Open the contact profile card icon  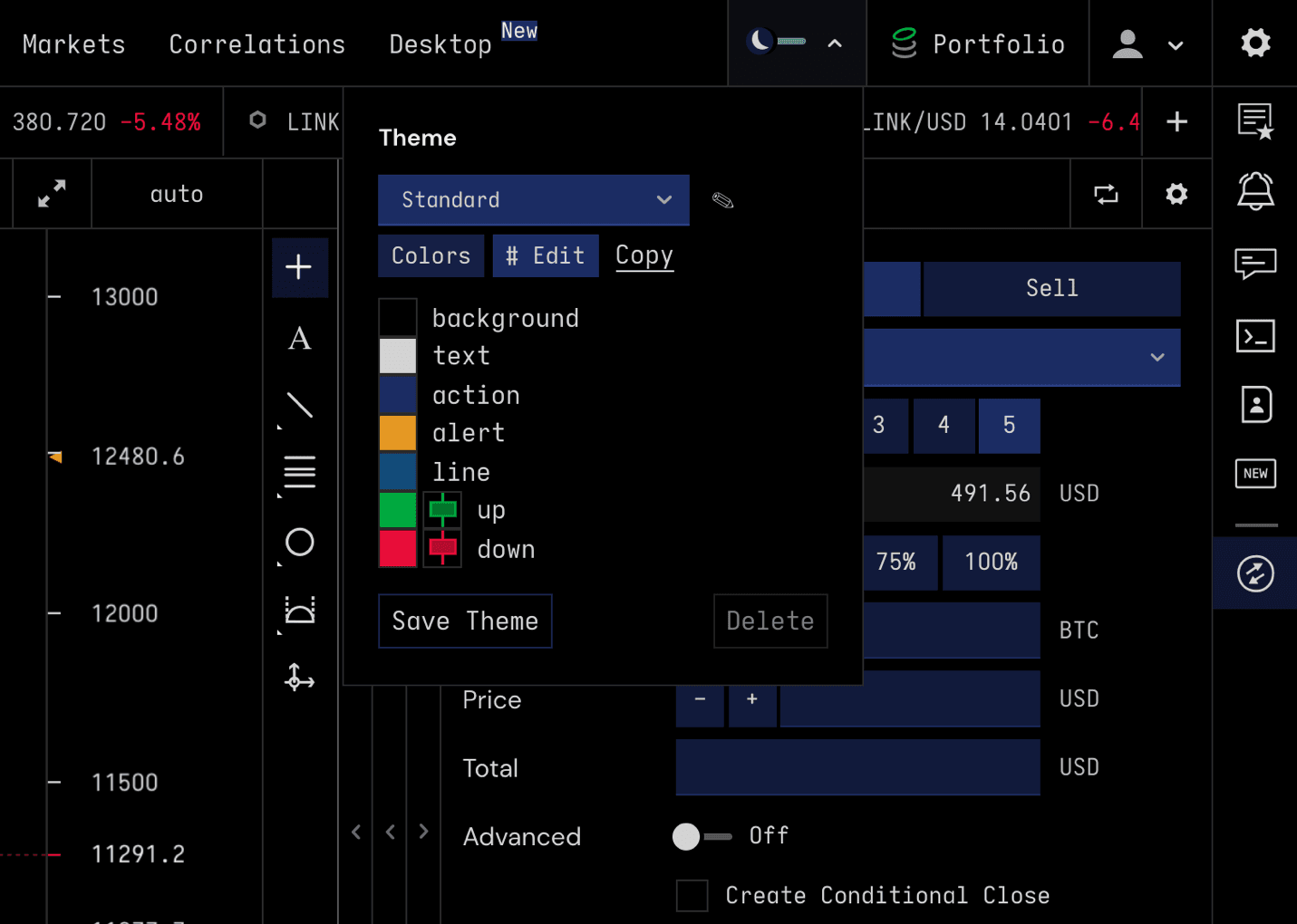(1256, 404)
